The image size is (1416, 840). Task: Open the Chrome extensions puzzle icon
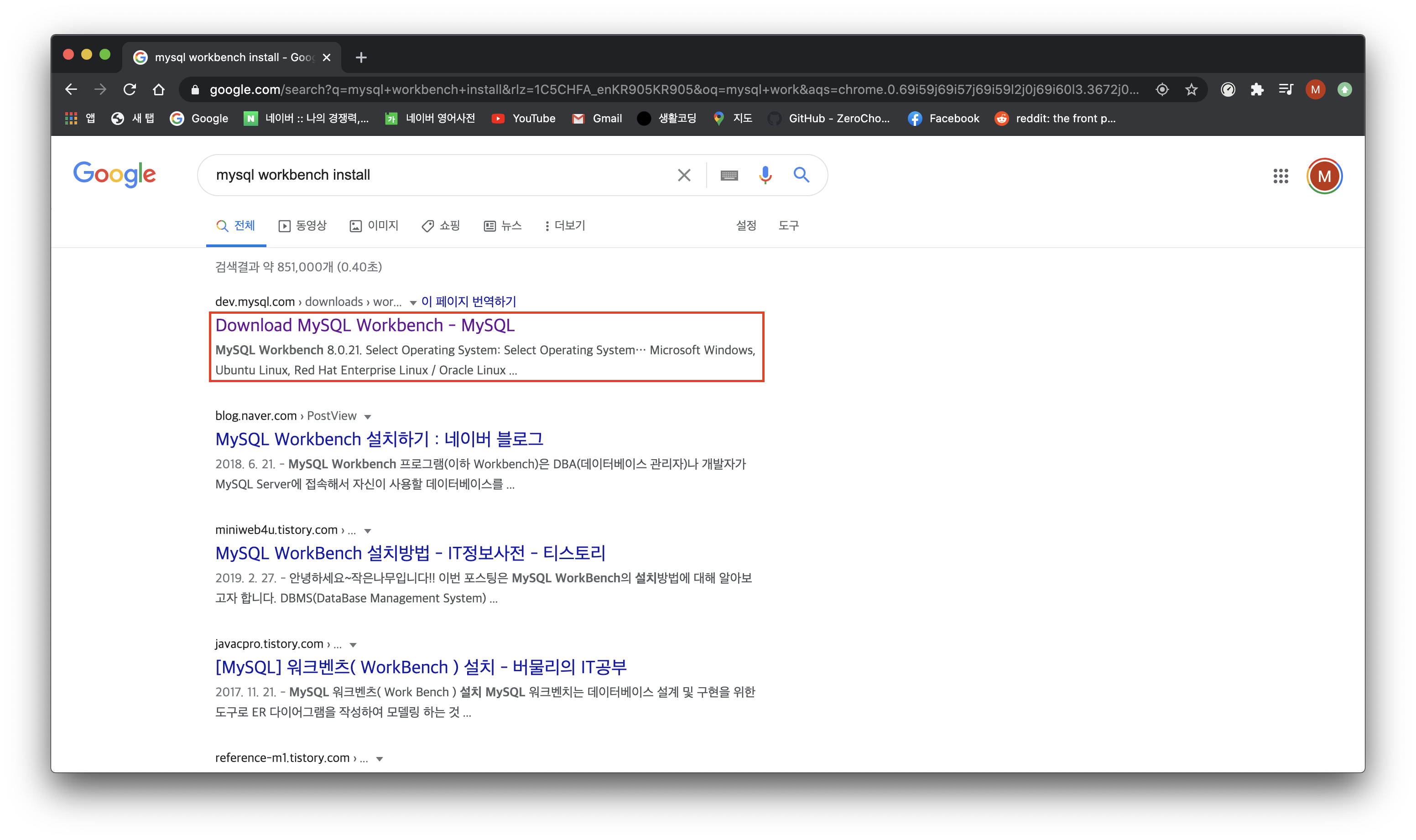point(1257,89)
